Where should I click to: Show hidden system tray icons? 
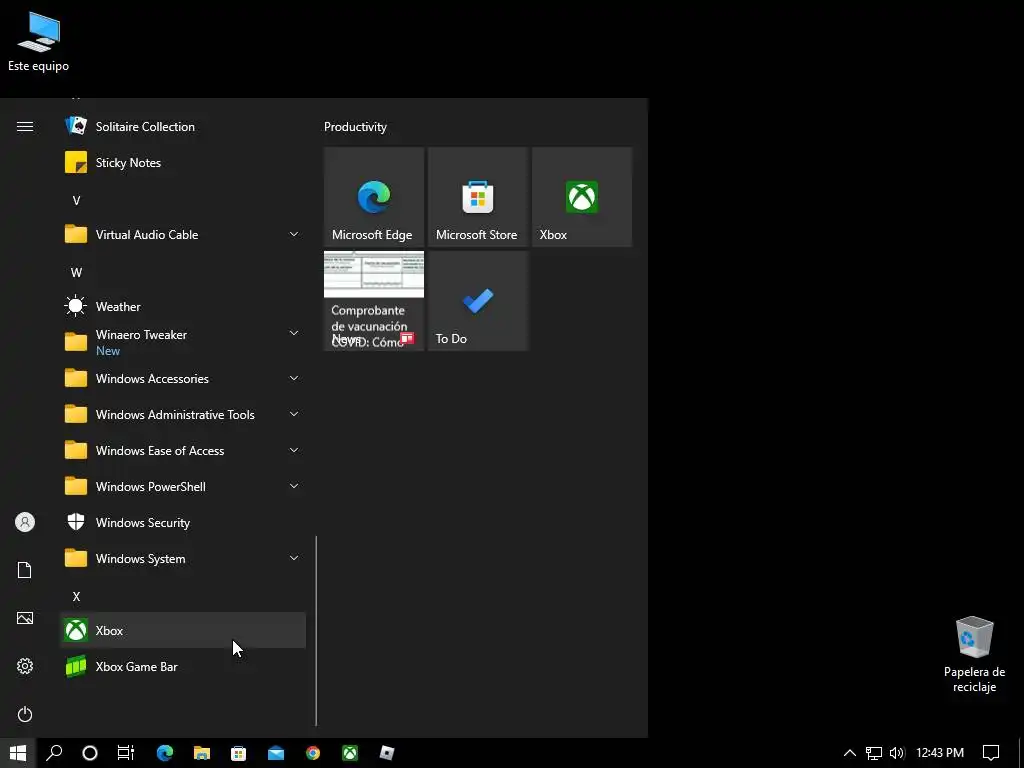coord(850,753)
